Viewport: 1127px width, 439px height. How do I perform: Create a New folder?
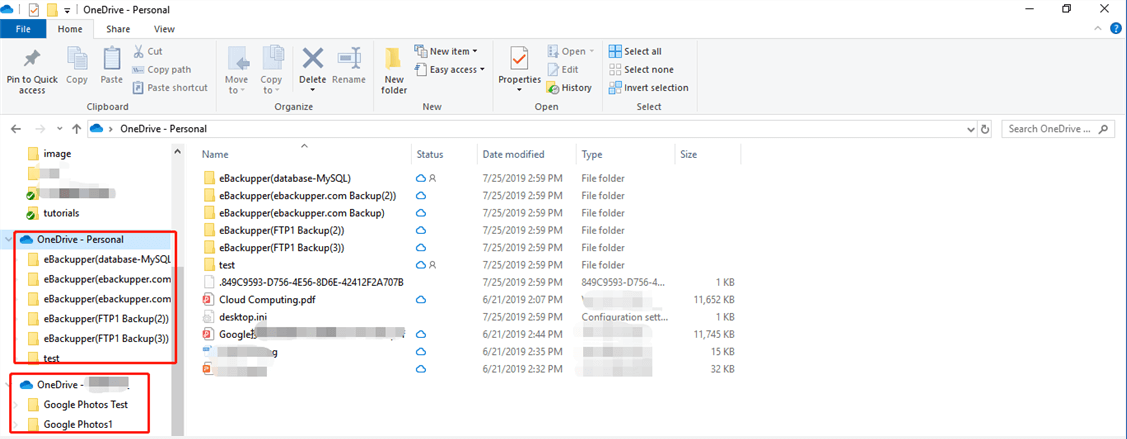394,70
